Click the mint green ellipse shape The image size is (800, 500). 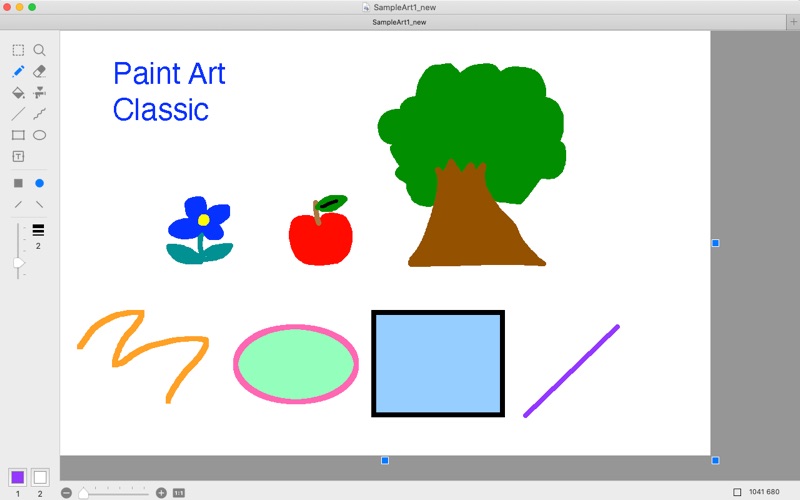pos(296,364)
